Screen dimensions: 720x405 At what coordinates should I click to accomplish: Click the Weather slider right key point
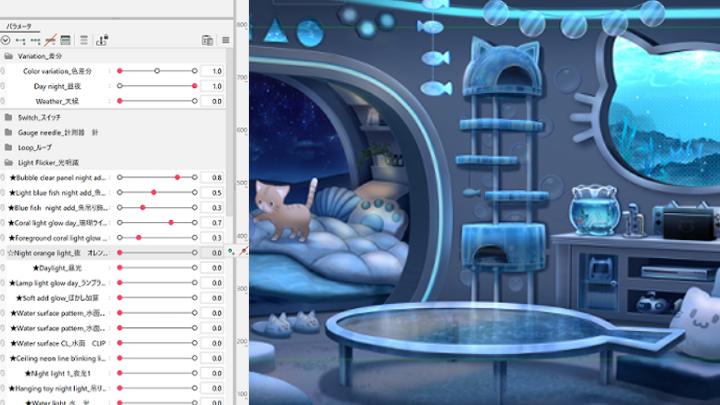(x=195, y=101)
